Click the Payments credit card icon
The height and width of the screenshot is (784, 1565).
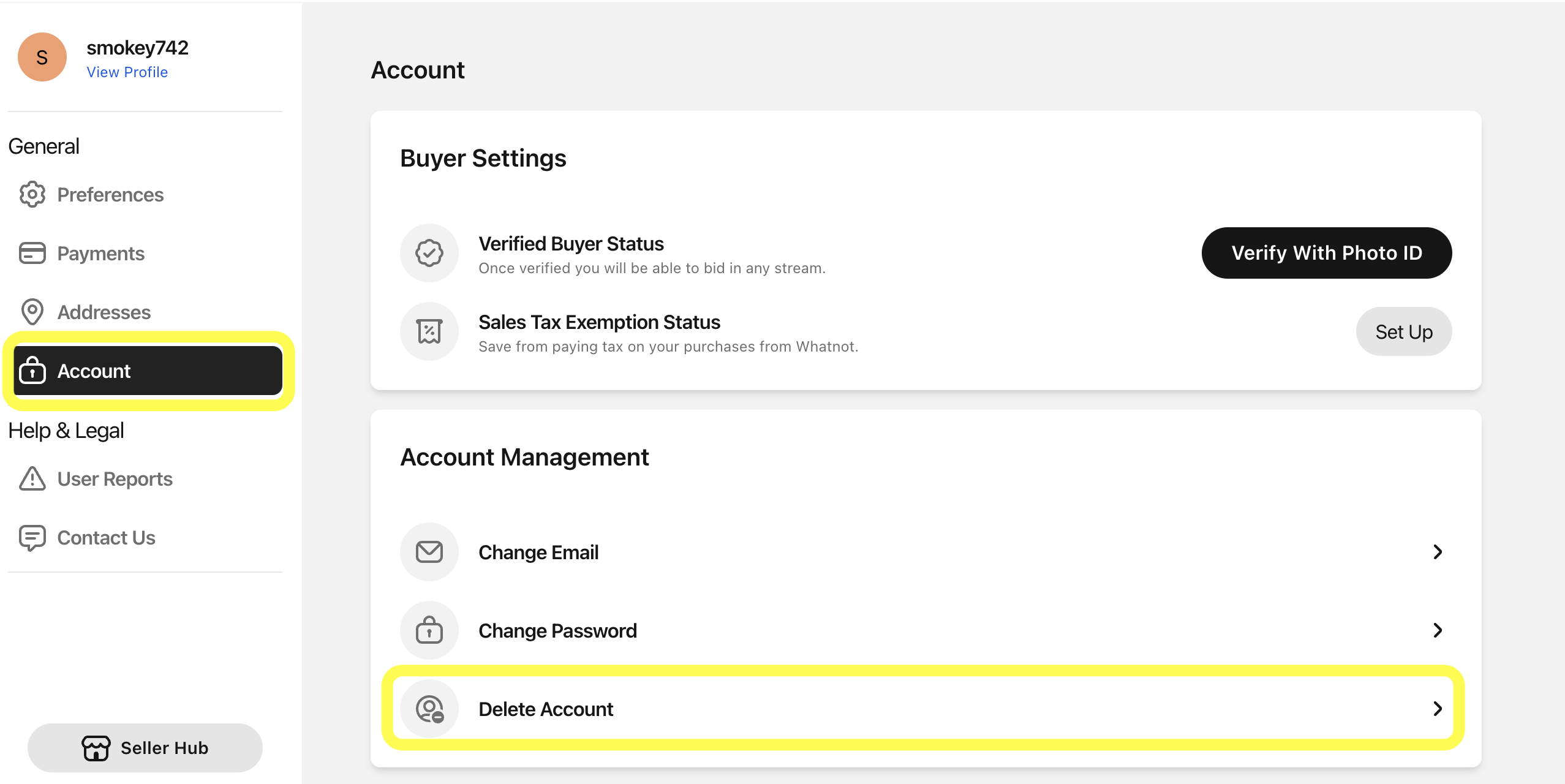(x=32, y=253)
